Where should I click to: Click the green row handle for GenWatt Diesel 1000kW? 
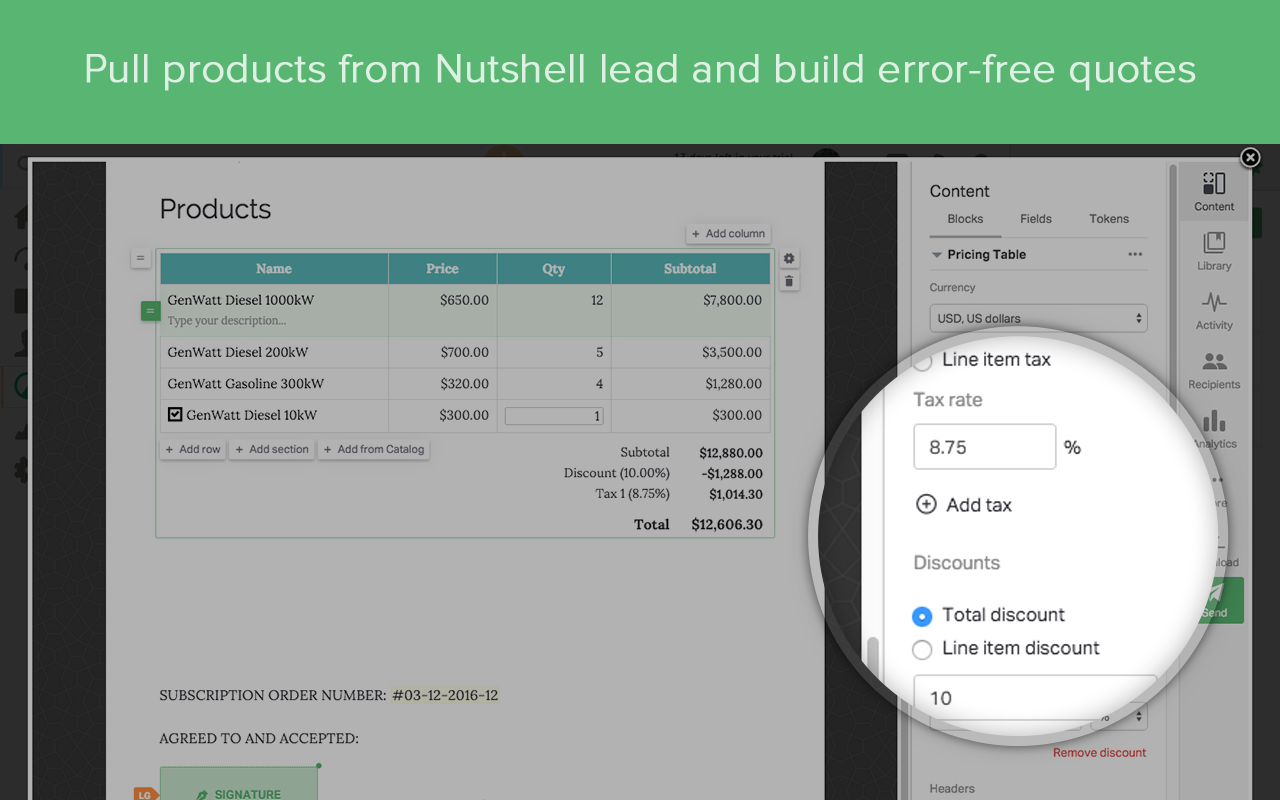coord(150,312)
